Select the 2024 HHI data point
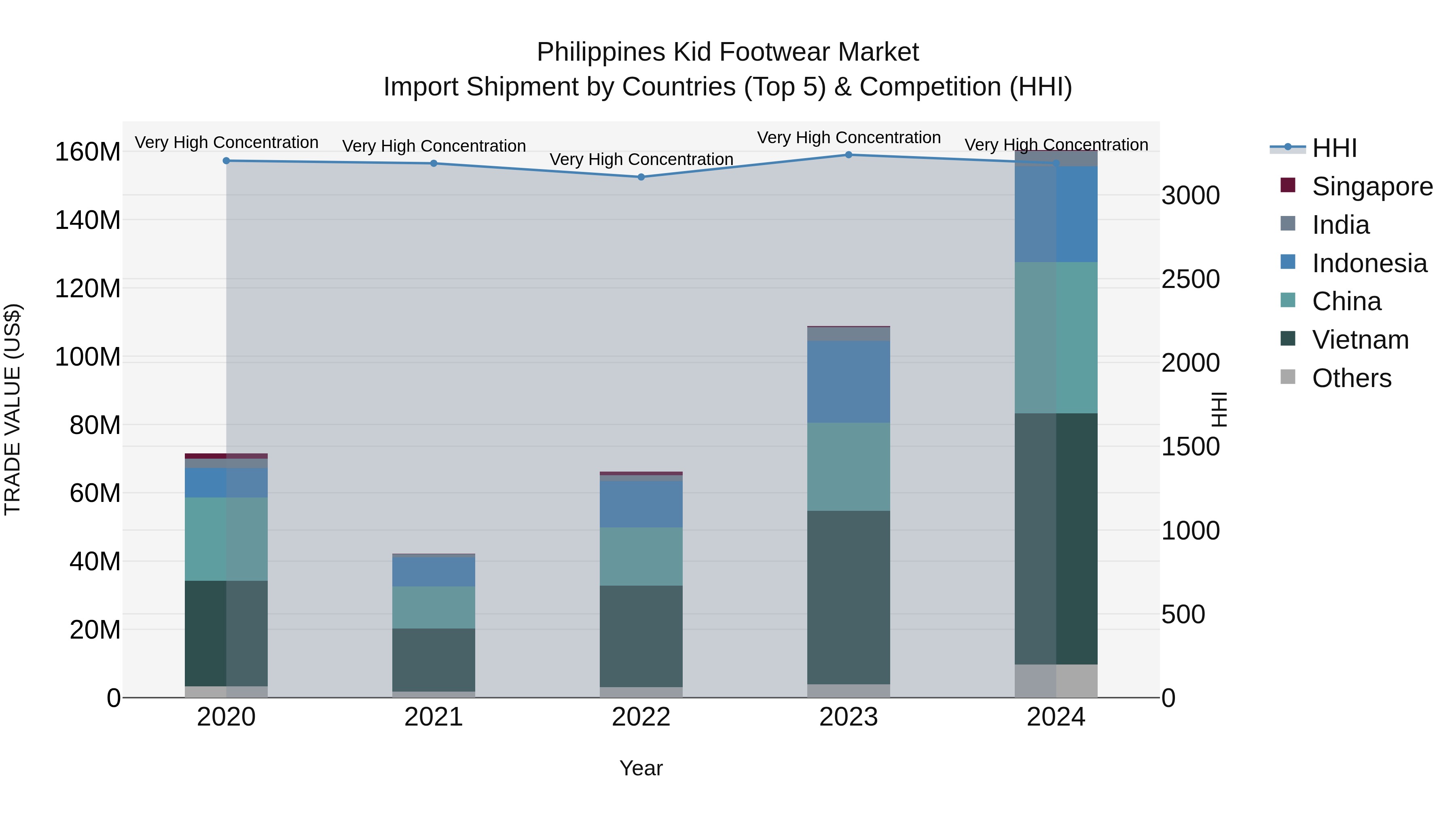This screenshot has height=819, width=1456. (x=1056, y=163)
